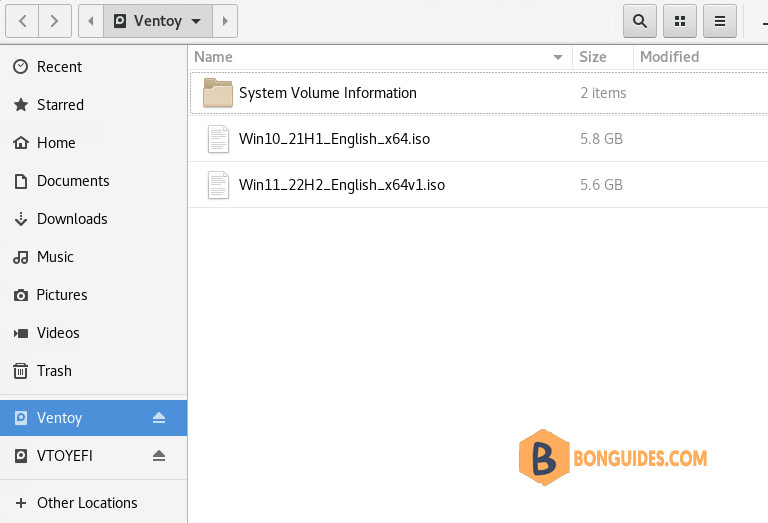Viewport: 768px width, 523px height.
Task: Click the path bar left scroll arrow
Action: pos(91,21)
